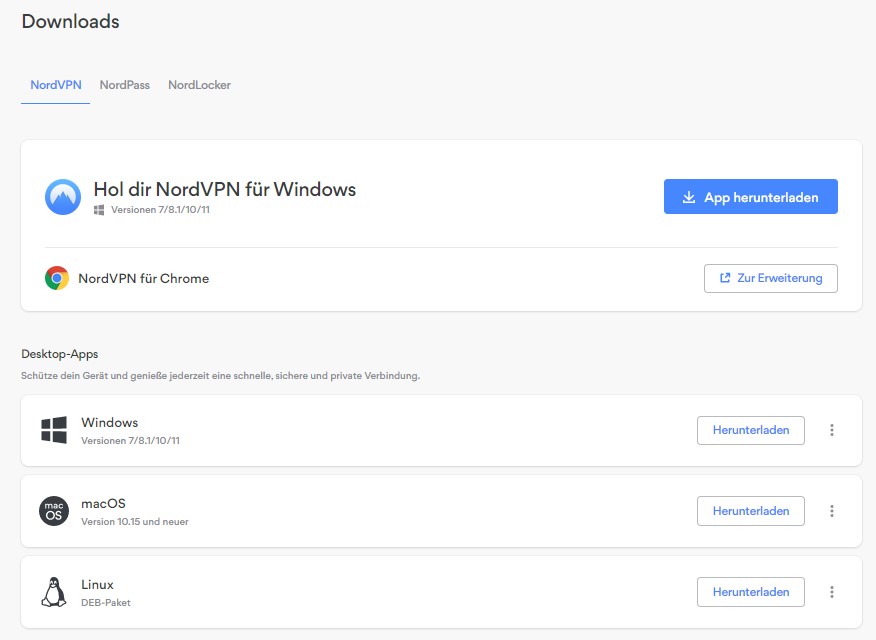
Task: Click the 'Desktop-Apps' section heading
Action: pos(60,354)
